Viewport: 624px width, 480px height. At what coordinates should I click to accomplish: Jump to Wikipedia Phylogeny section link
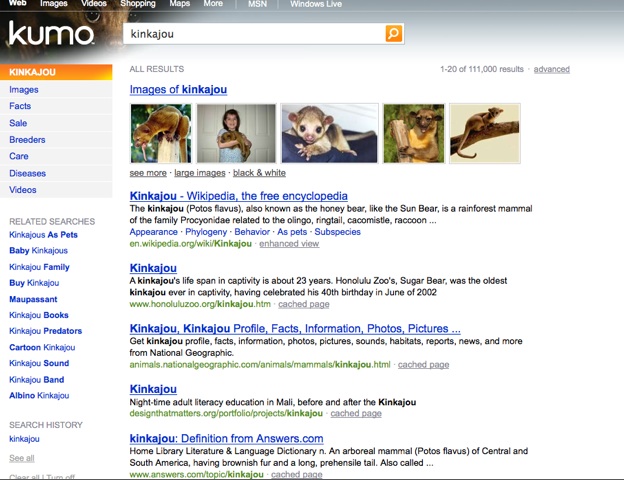(x=206, y=232)
